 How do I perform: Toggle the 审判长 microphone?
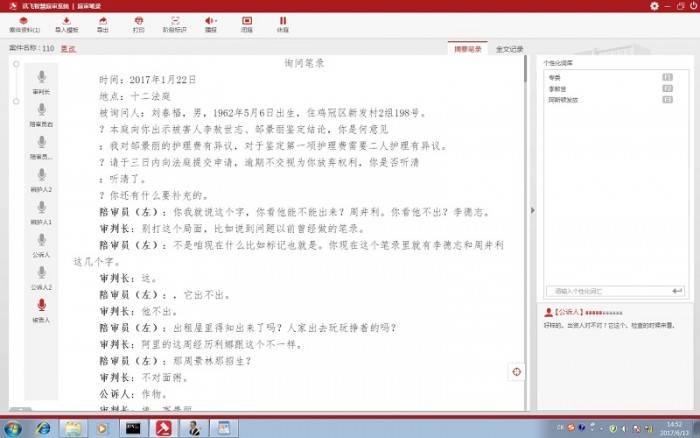pyautogui.click(x=41, y=77)
